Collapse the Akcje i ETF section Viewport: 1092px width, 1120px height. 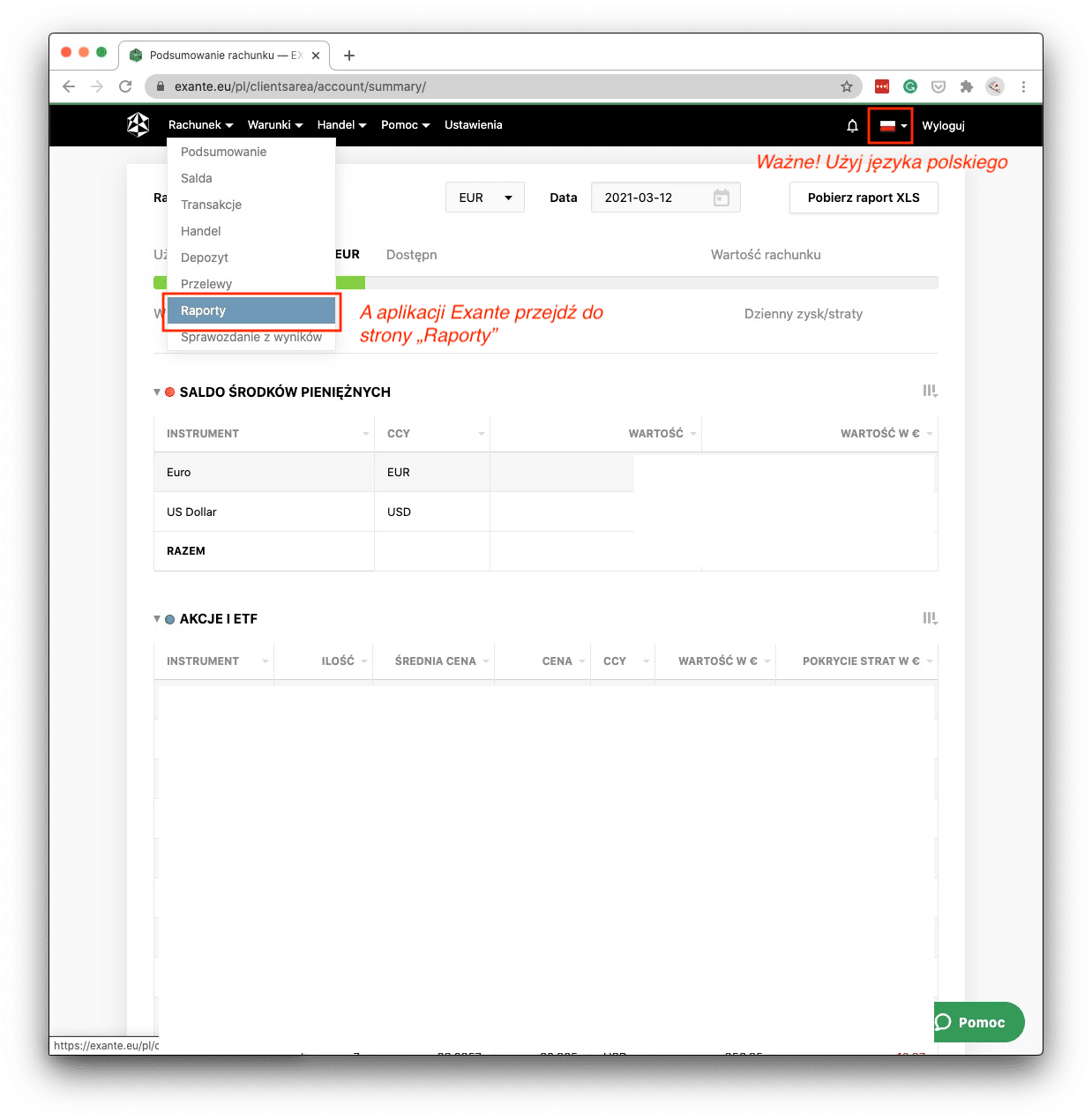point(157,619)
